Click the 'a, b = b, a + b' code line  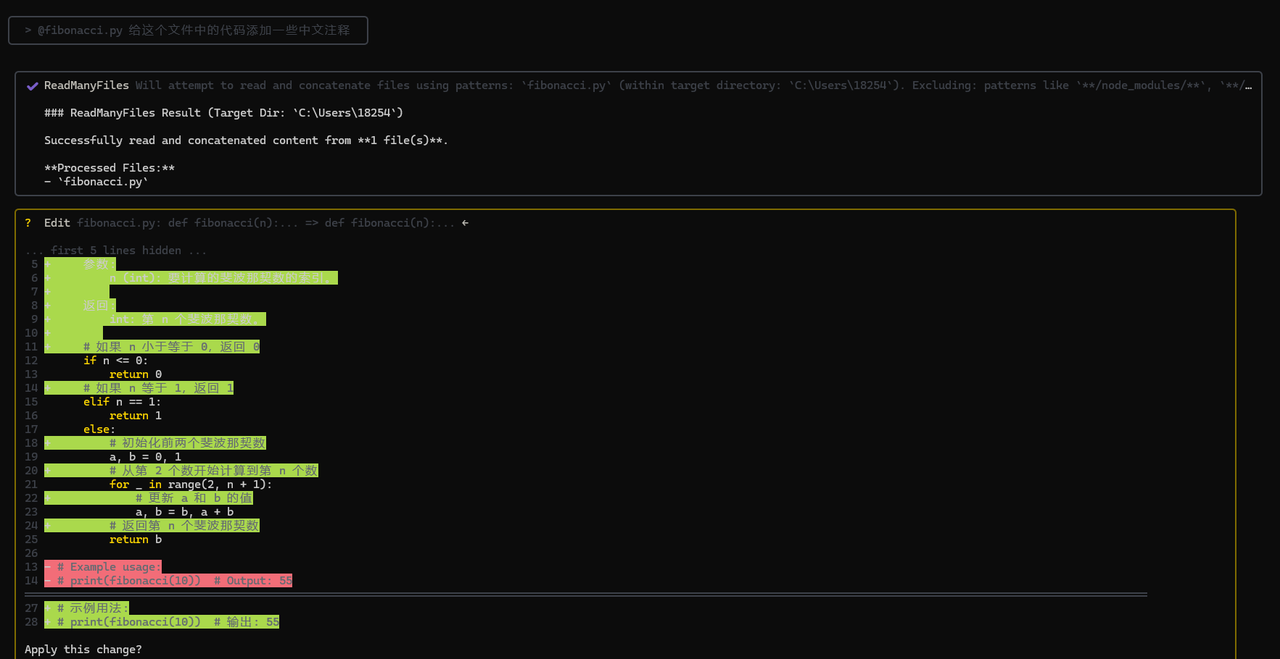click(x=185, y=512)
